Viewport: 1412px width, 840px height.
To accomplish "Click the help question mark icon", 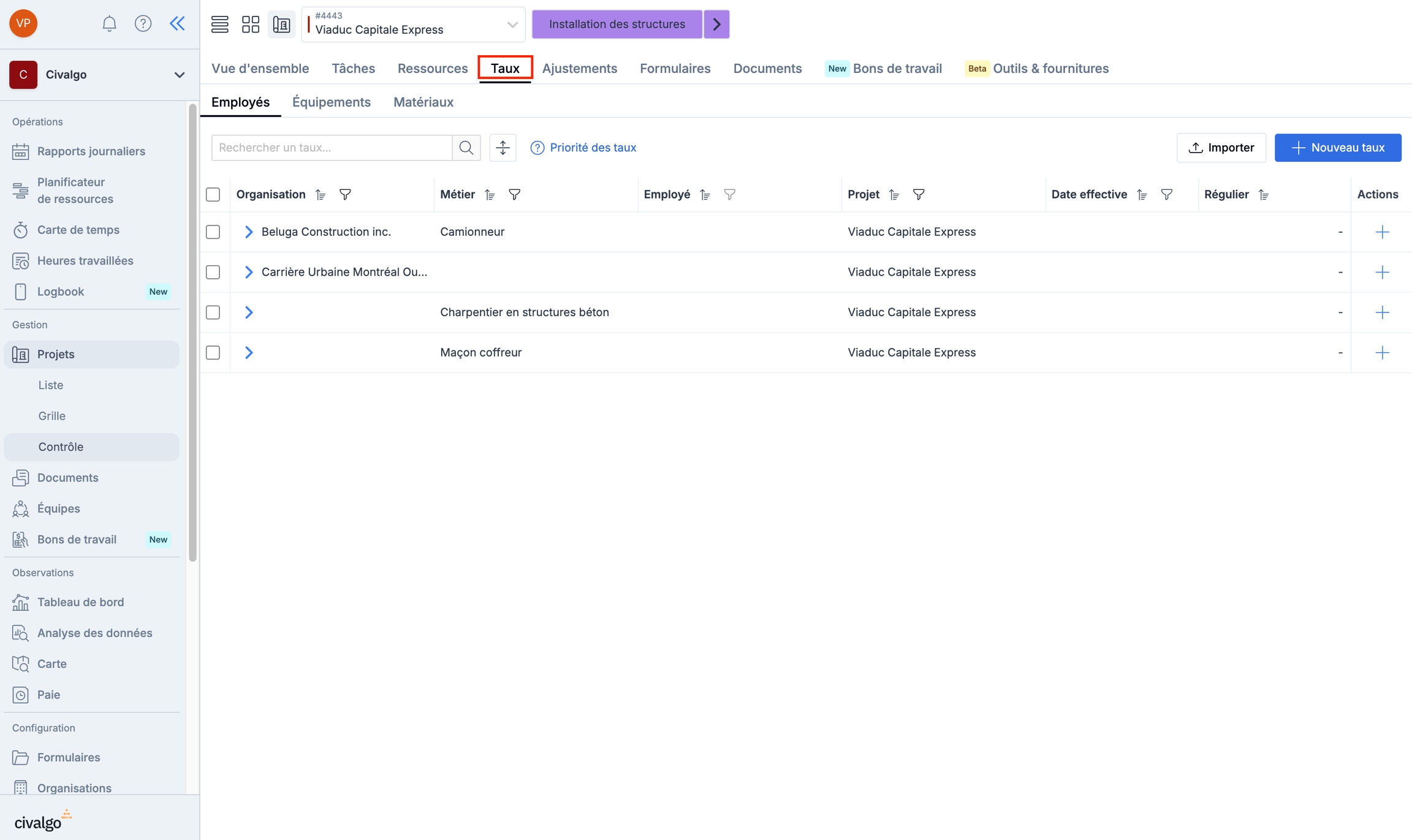I will [143, 23].
